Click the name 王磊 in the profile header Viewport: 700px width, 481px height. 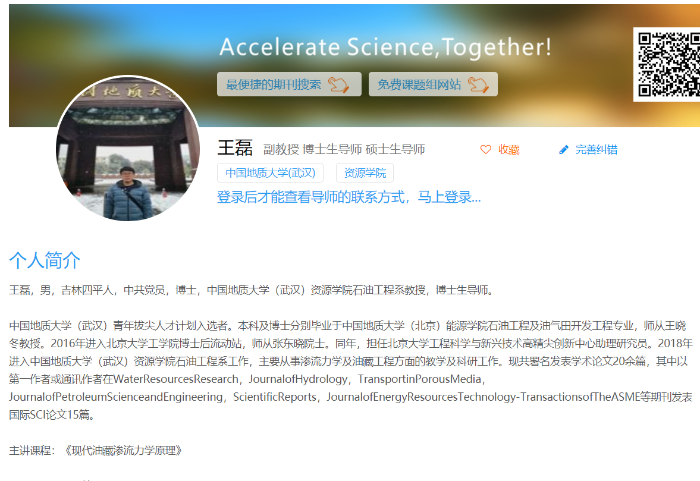[235, 148]
